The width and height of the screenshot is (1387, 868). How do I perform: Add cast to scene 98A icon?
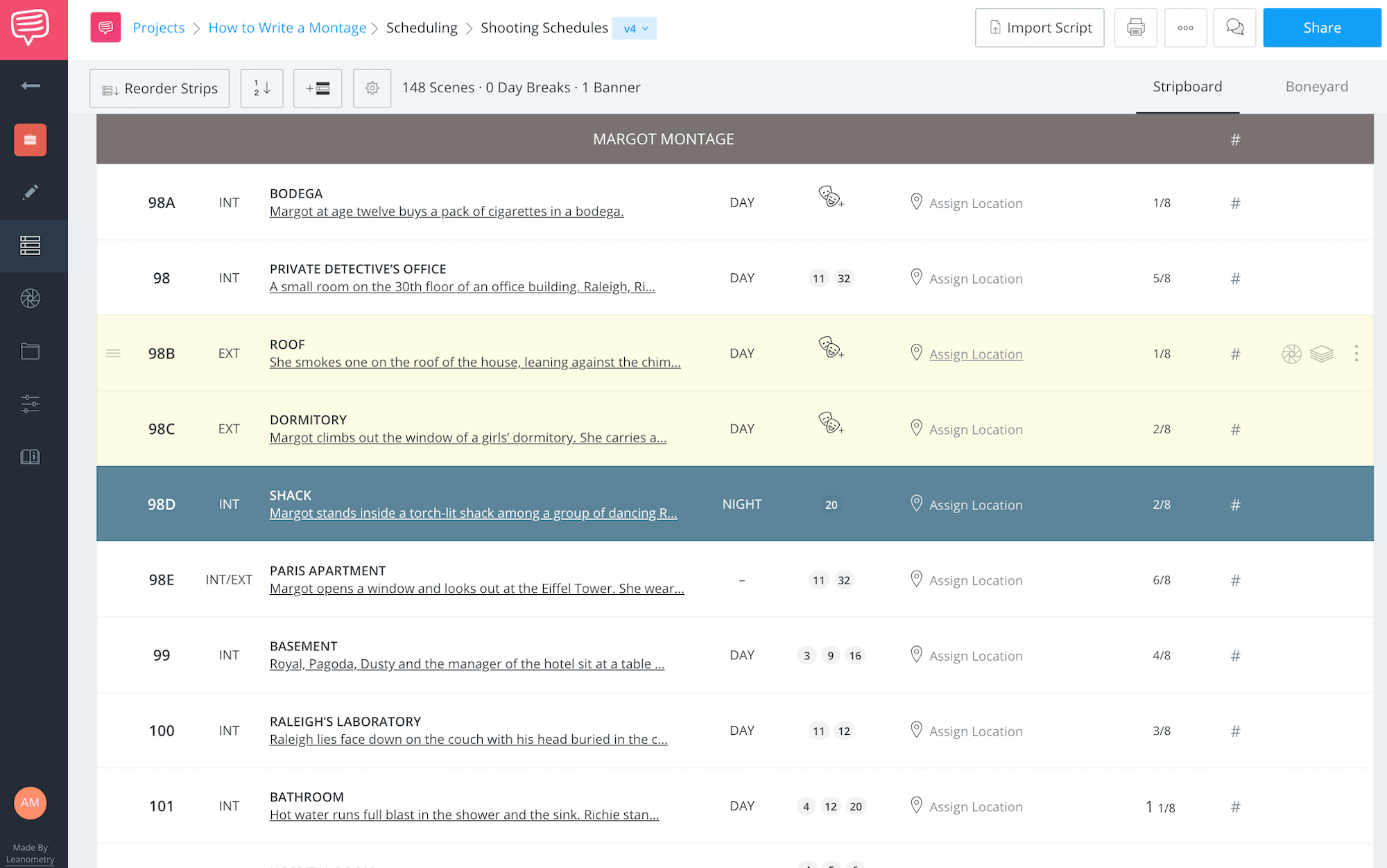[831, 197]
